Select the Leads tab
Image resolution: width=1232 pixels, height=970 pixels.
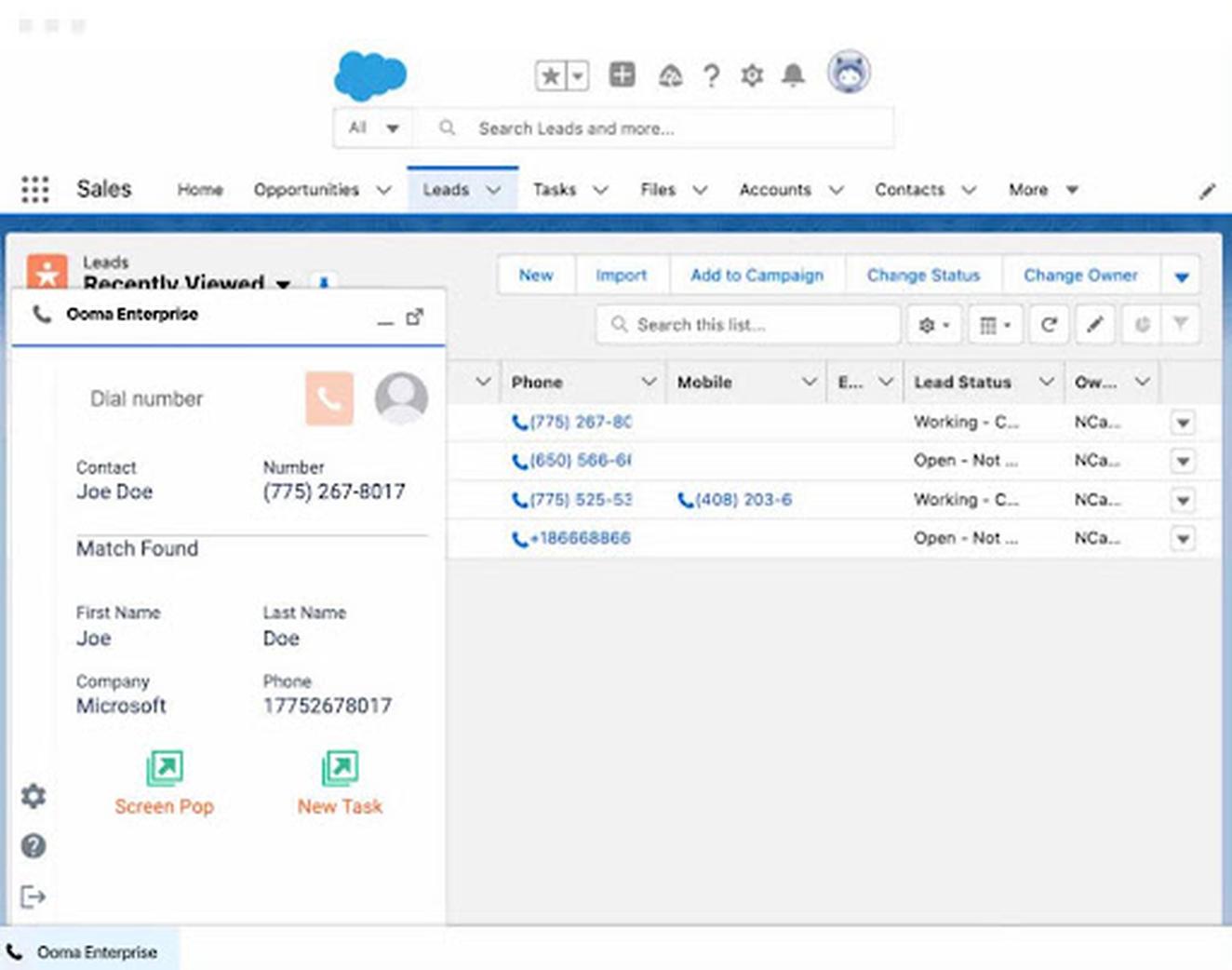tap(446, 190)
